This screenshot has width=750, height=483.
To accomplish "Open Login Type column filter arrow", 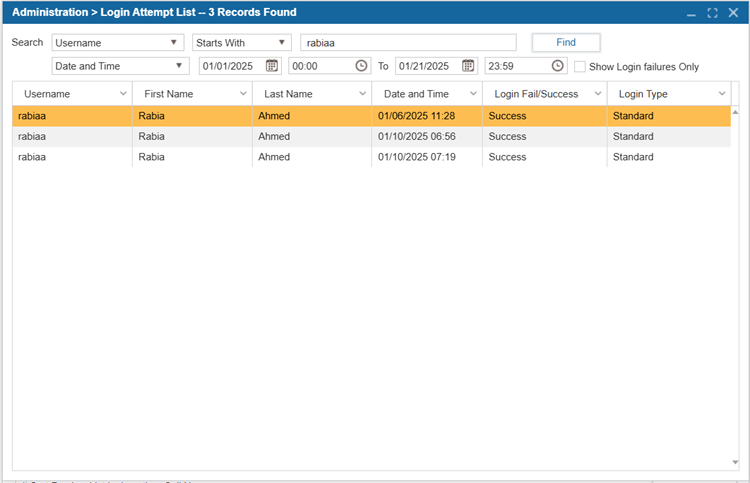I will click(x=721, y=94).
